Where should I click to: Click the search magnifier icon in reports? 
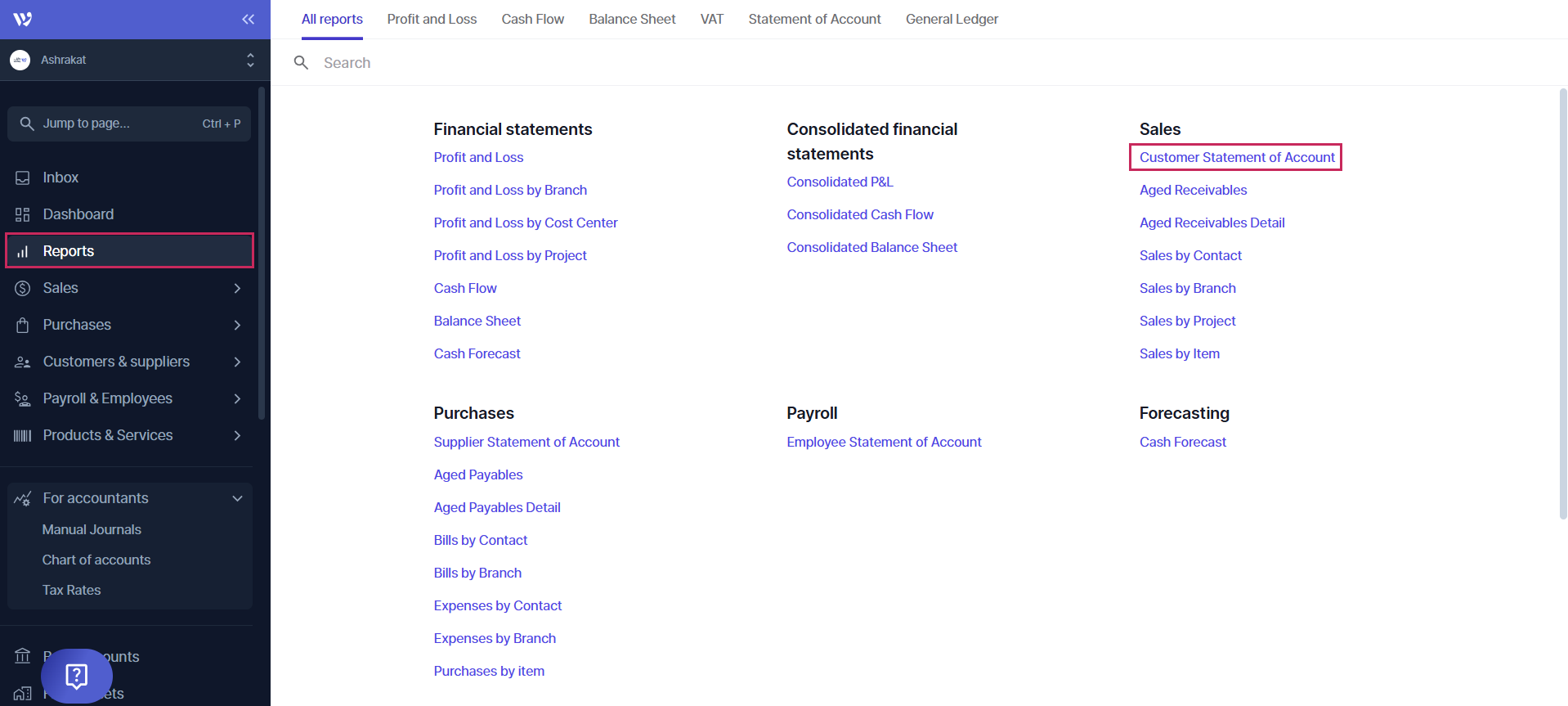301,63
